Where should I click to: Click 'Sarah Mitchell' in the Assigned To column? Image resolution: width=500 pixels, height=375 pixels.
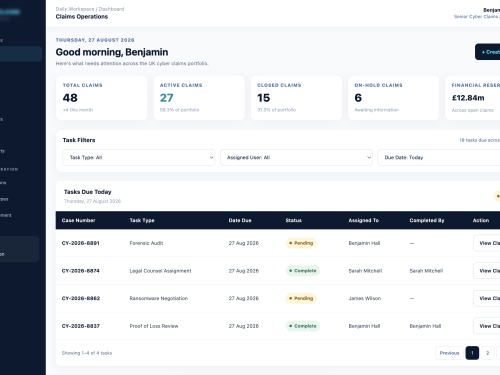tap(365, 271)
